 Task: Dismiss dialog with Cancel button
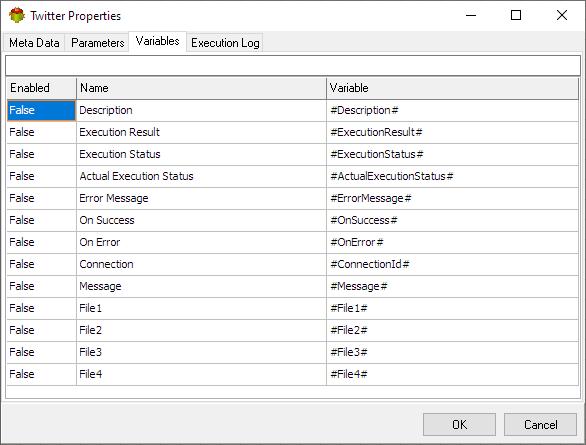coord(540,424)
